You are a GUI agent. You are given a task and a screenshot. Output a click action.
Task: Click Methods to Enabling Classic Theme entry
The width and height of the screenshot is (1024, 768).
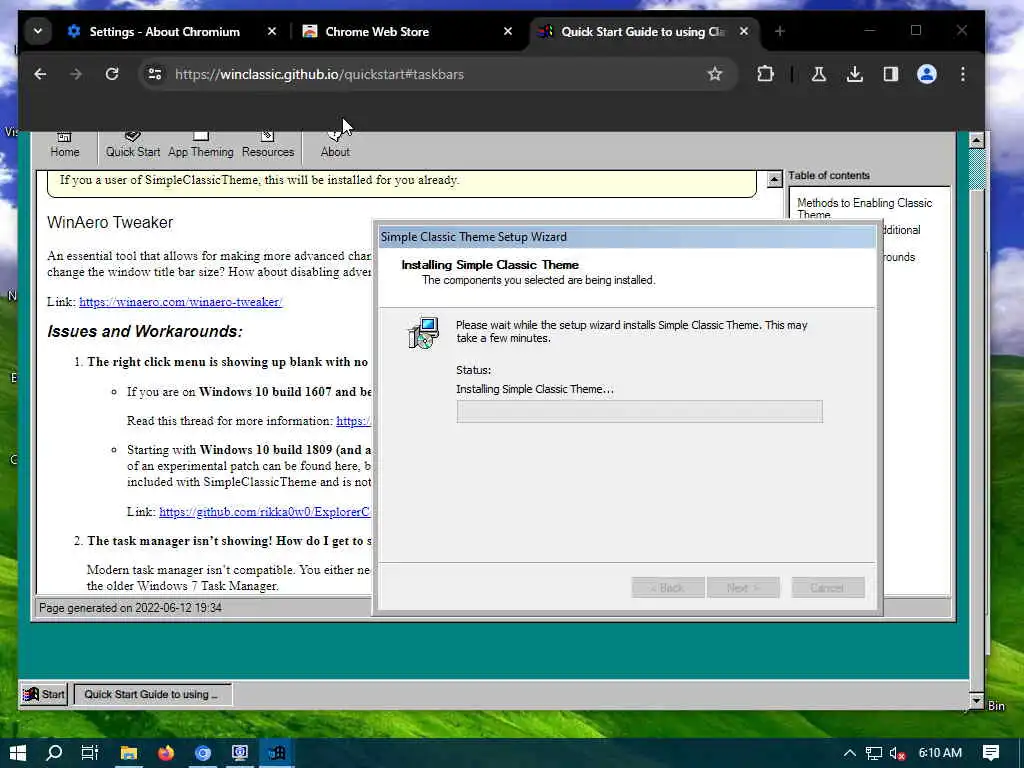coord(864,208)
